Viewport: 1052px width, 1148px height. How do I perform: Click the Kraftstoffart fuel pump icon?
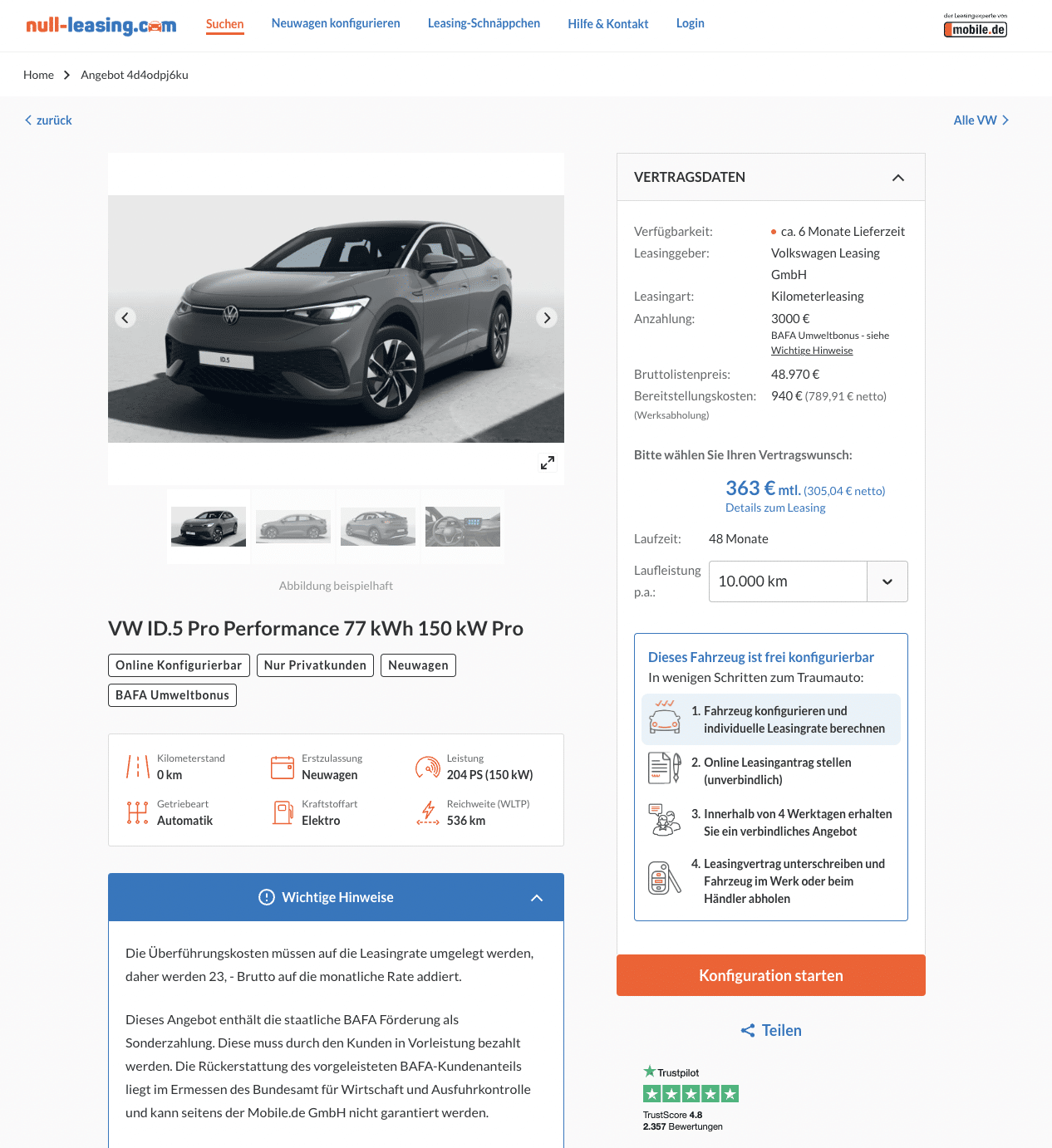pos(283,812)
